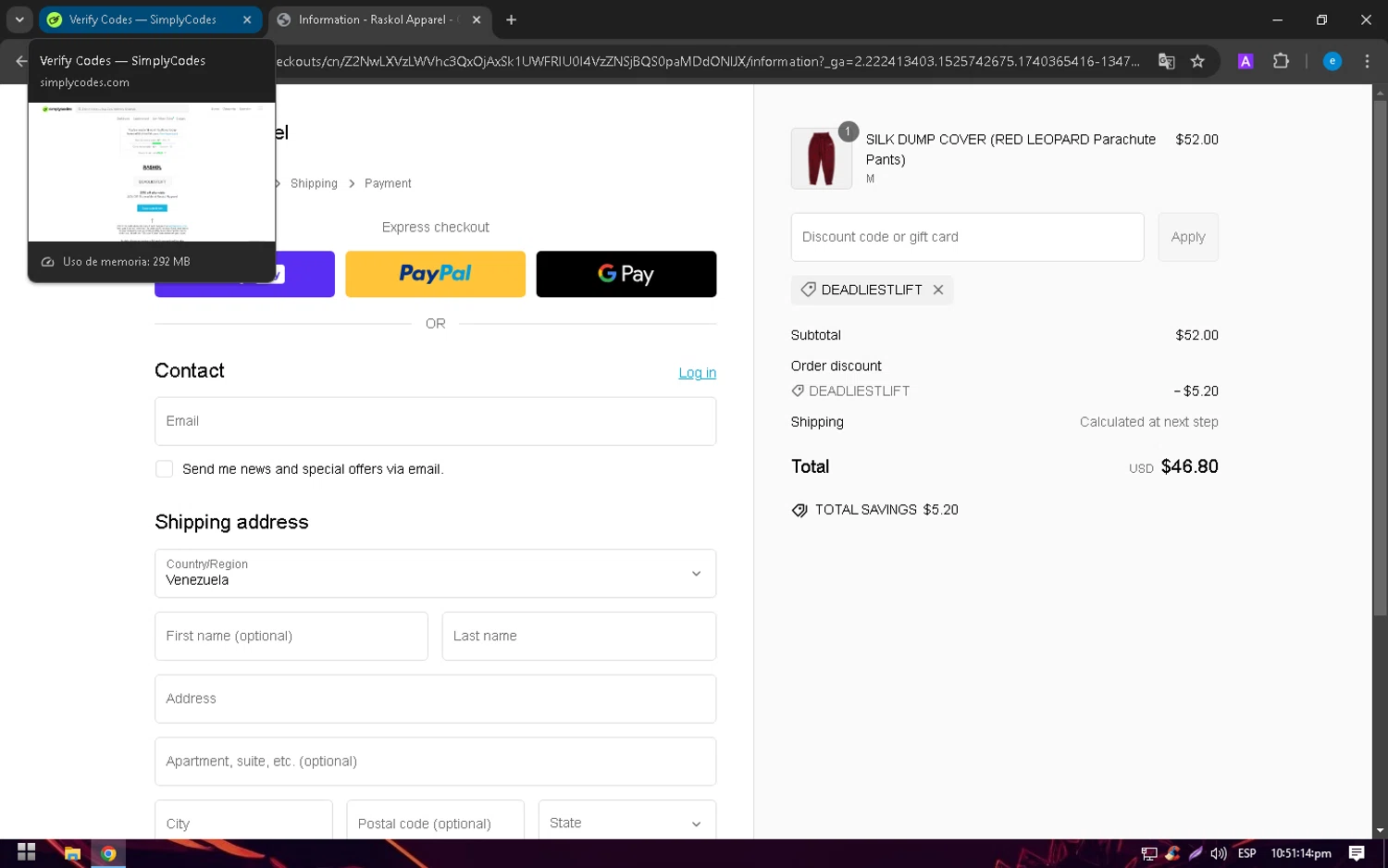Screen dimensions: 1388x868
Task: Click the TOTAL SAVINGS tag icon
Action: pyautogui.click(x=799, y=510)
